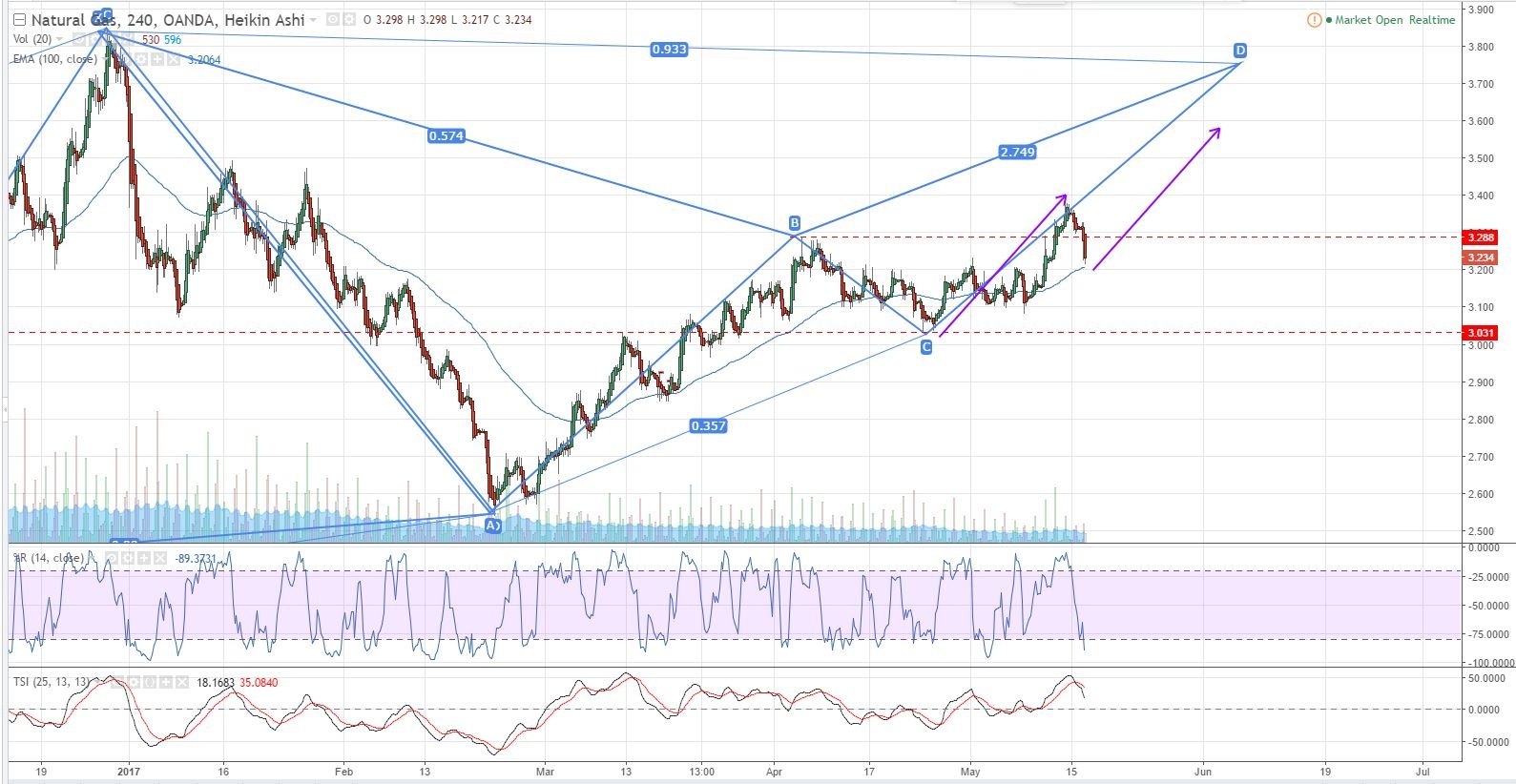This screenshot has width=1516, height=784.
Task: Select the red 3.288 price label
Action: (1481, 237)
